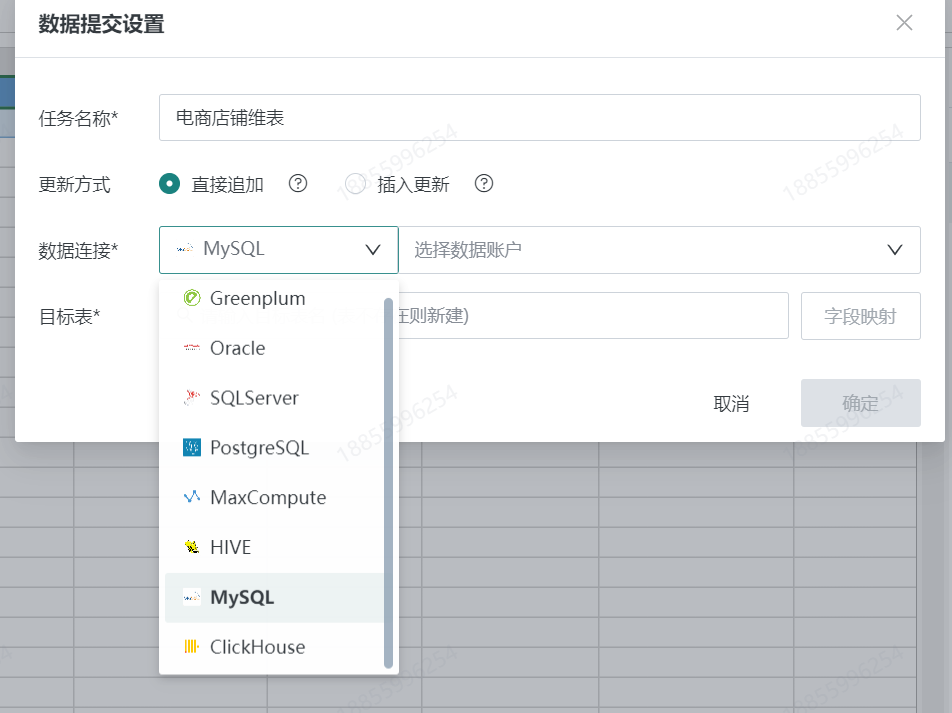Open help icon next to 插入更新
952x713 pixels.
(x=484, y=183)
